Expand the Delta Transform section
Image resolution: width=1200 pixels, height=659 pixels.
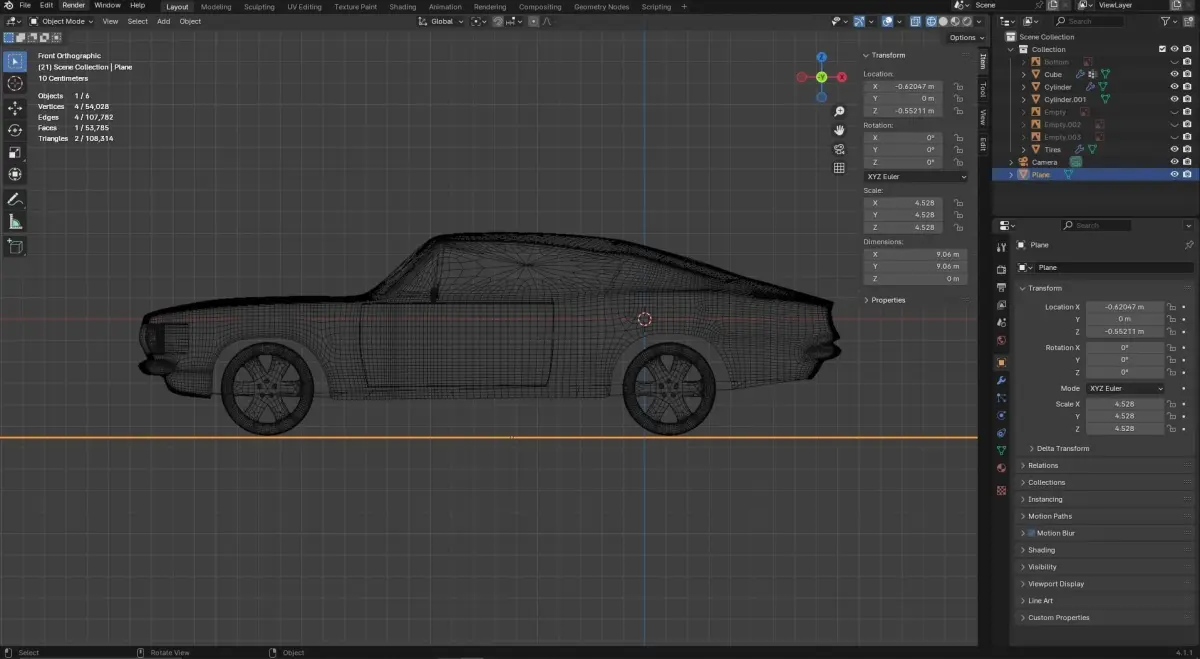pos(1063,448)
